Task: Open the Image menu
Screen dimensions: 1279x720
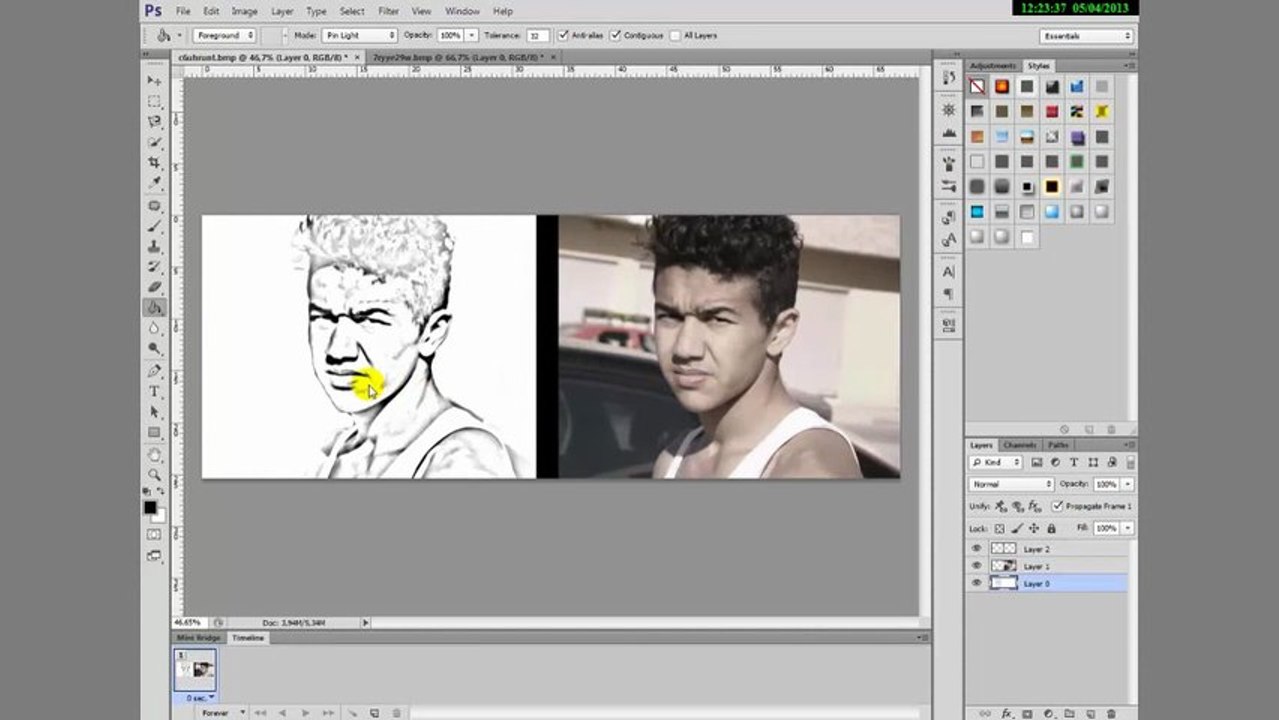Action: tap(244, 11)
